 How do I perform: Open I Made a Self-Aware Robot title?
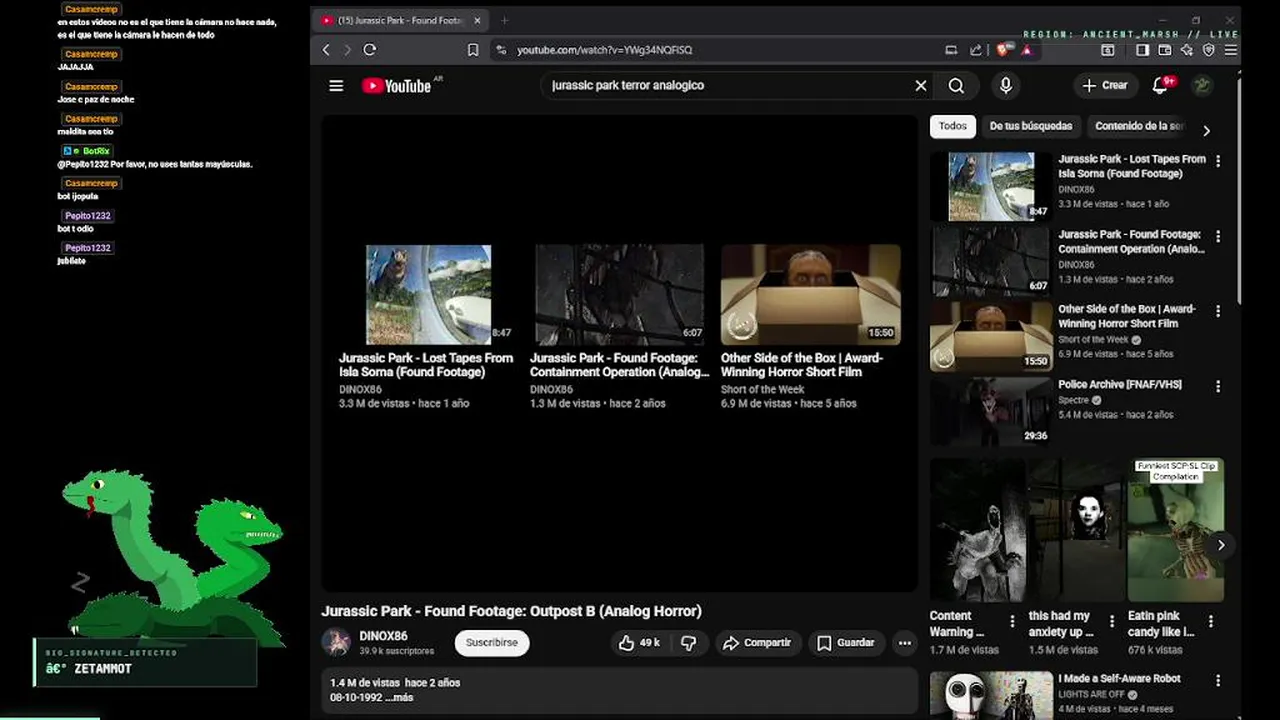tap(1119, 679)
